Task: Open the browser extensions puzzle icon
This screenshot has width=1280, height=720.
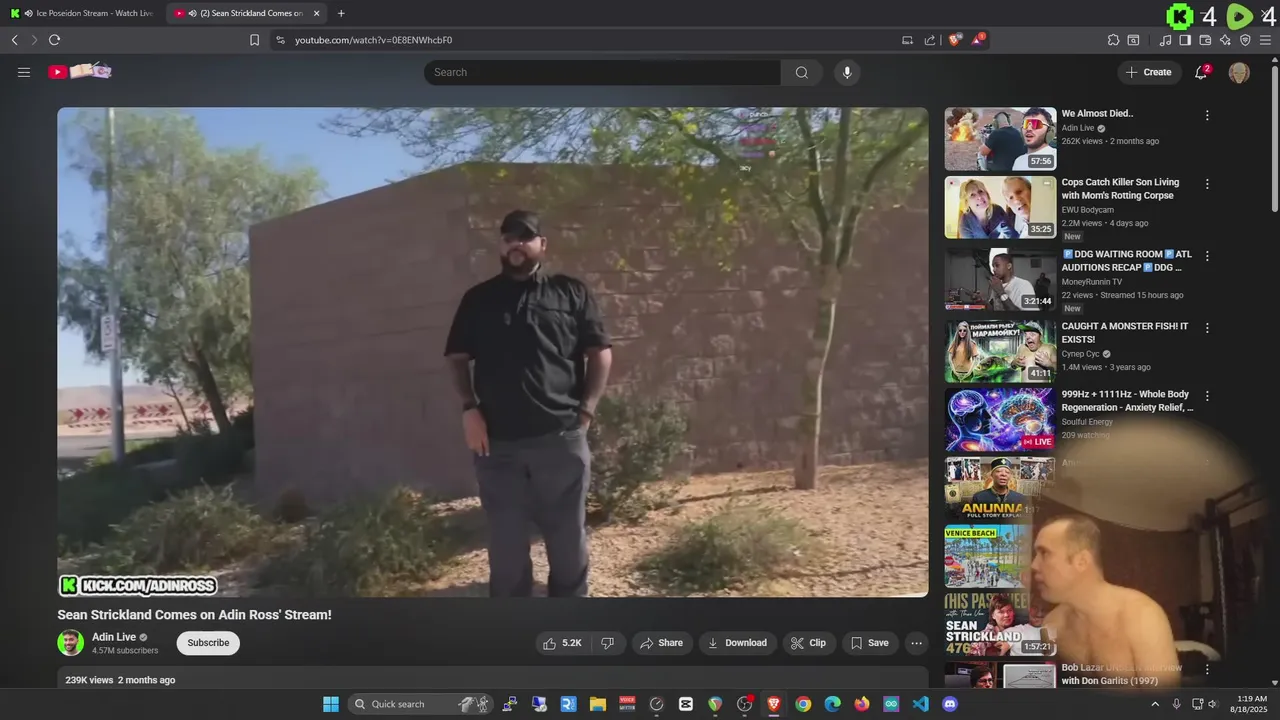Action: click(1113, 40)
